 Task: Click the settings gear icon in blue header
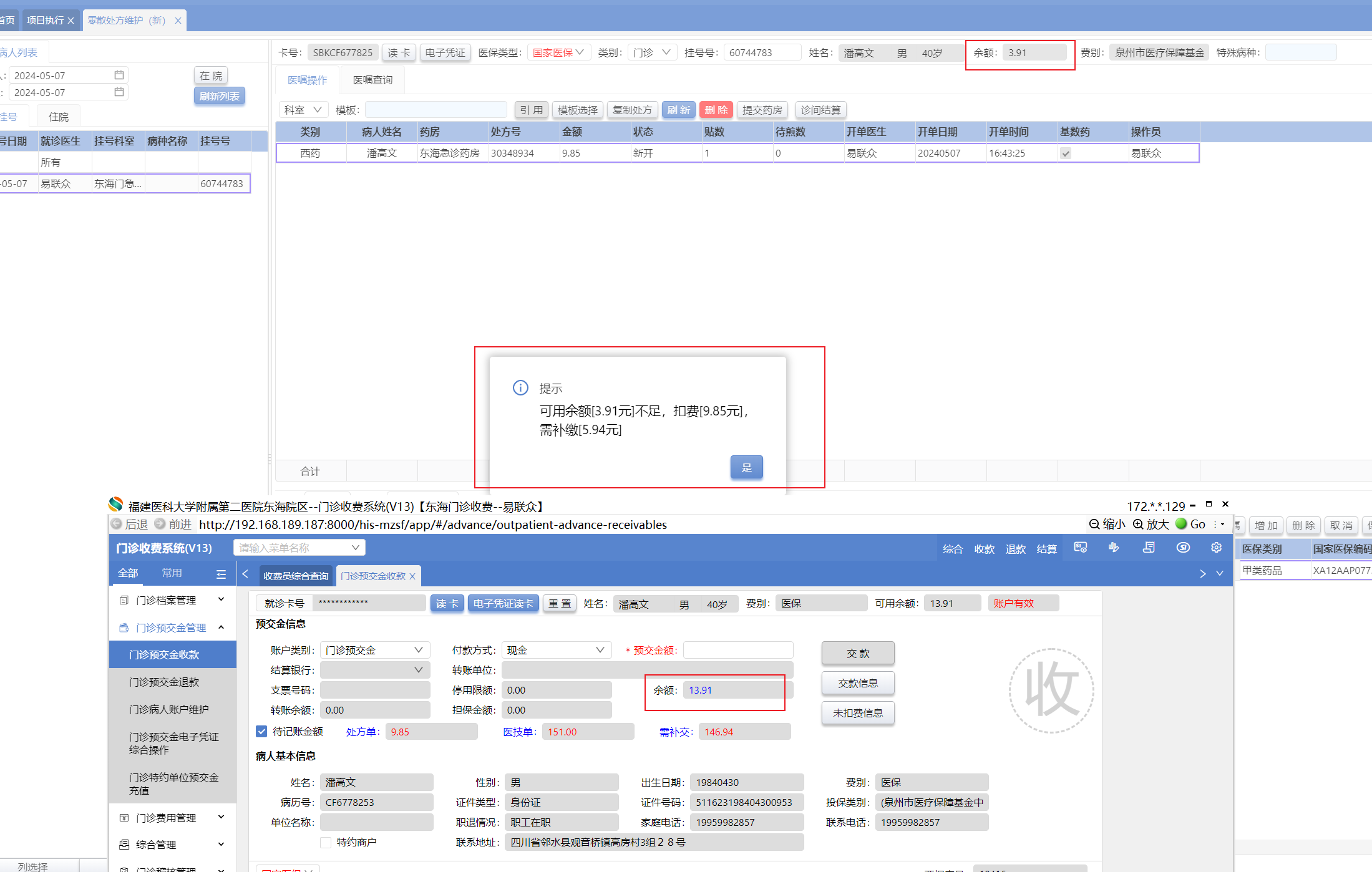tap(1216, 548)
